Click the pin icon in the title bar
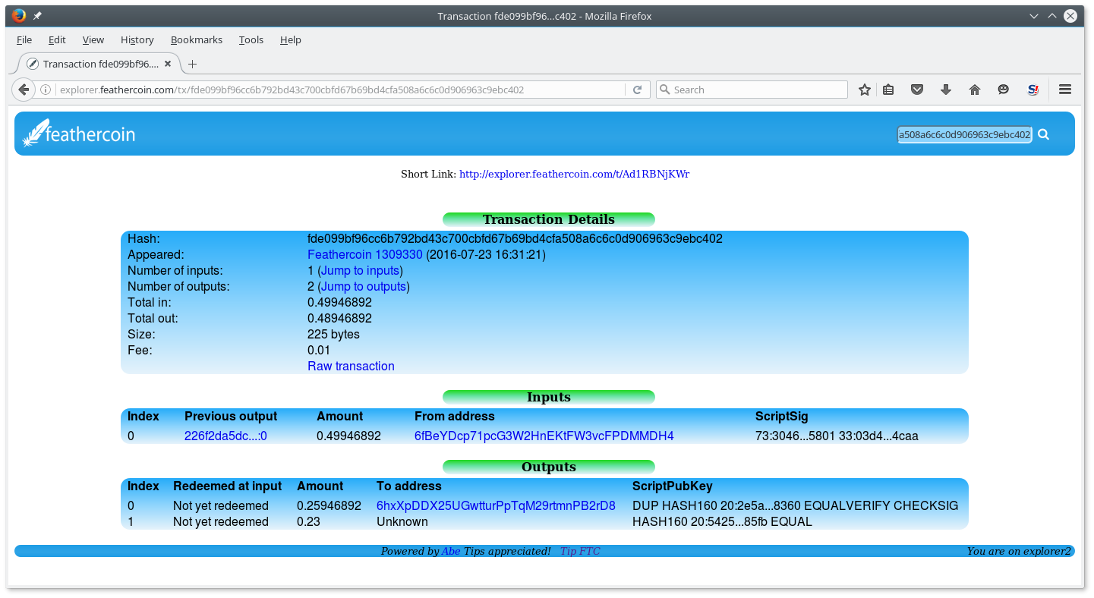The height and width of the screenshot is (598, 1094). (x=38, y=15)
